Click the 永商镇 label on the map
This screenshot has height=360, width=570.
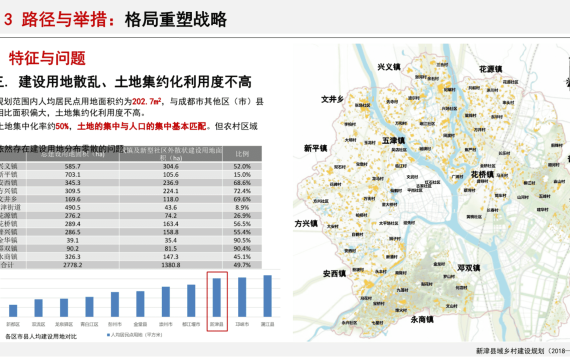[422, 320]
